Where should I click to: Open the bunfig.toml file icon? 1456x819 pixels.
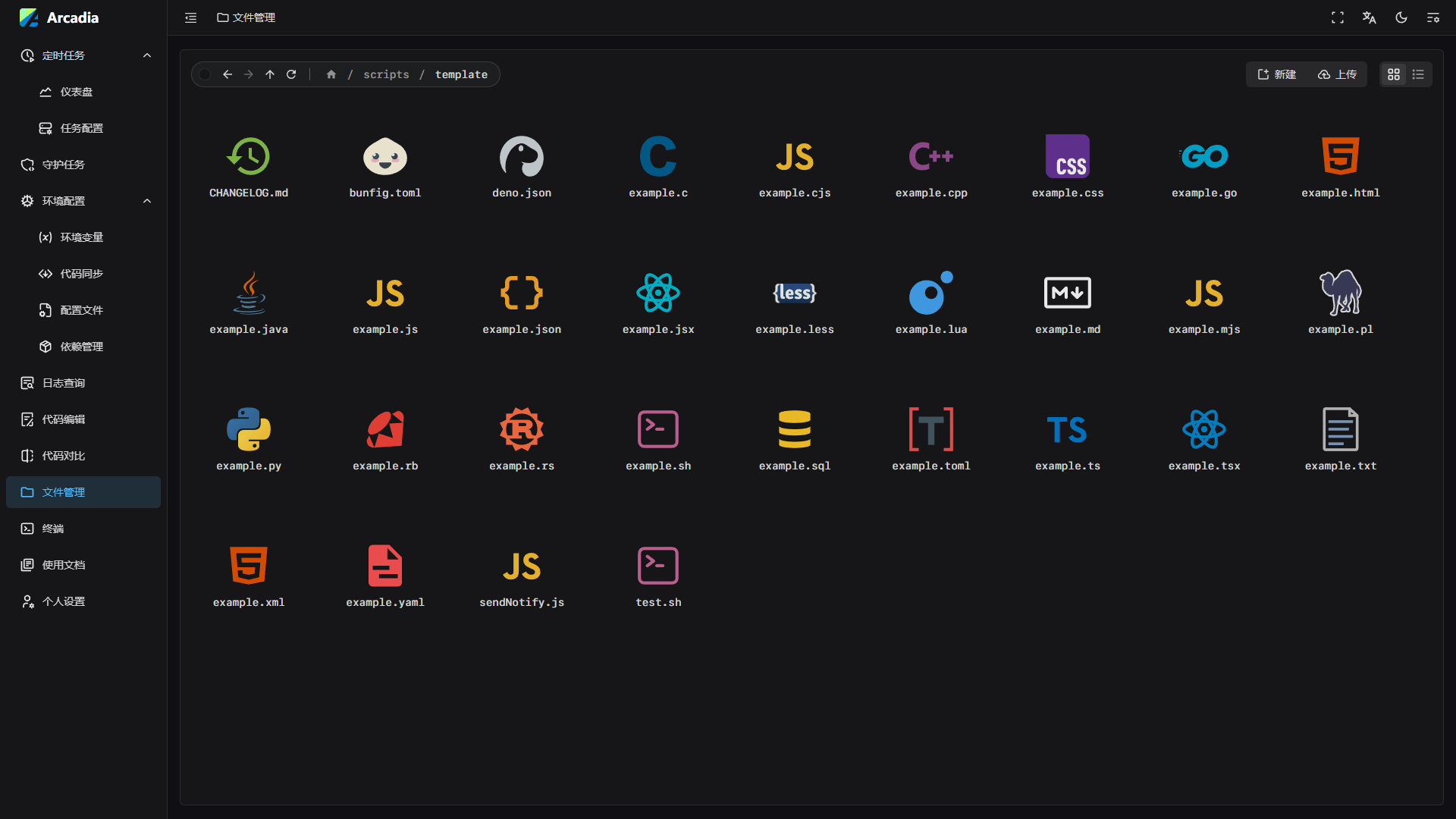[385, 156]
